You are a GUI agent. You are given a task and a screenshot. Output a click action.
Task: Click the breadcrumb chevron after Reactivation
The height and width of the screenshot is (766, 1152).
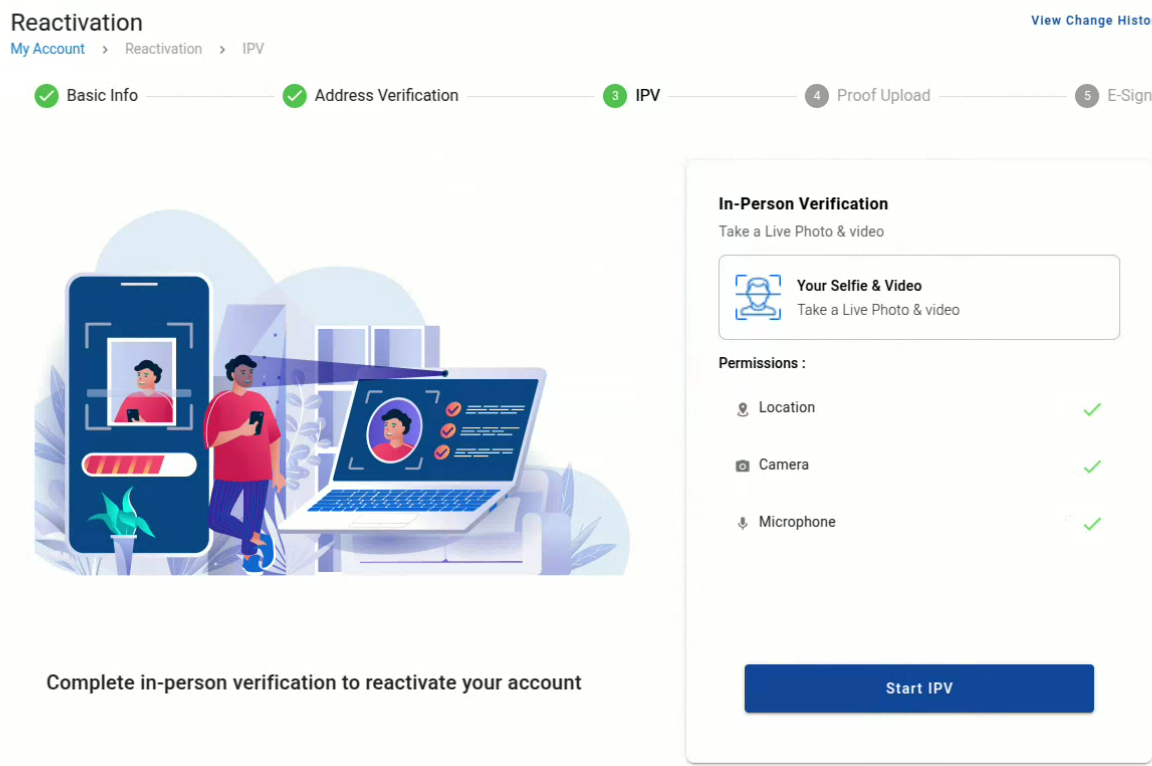[222, 49]
